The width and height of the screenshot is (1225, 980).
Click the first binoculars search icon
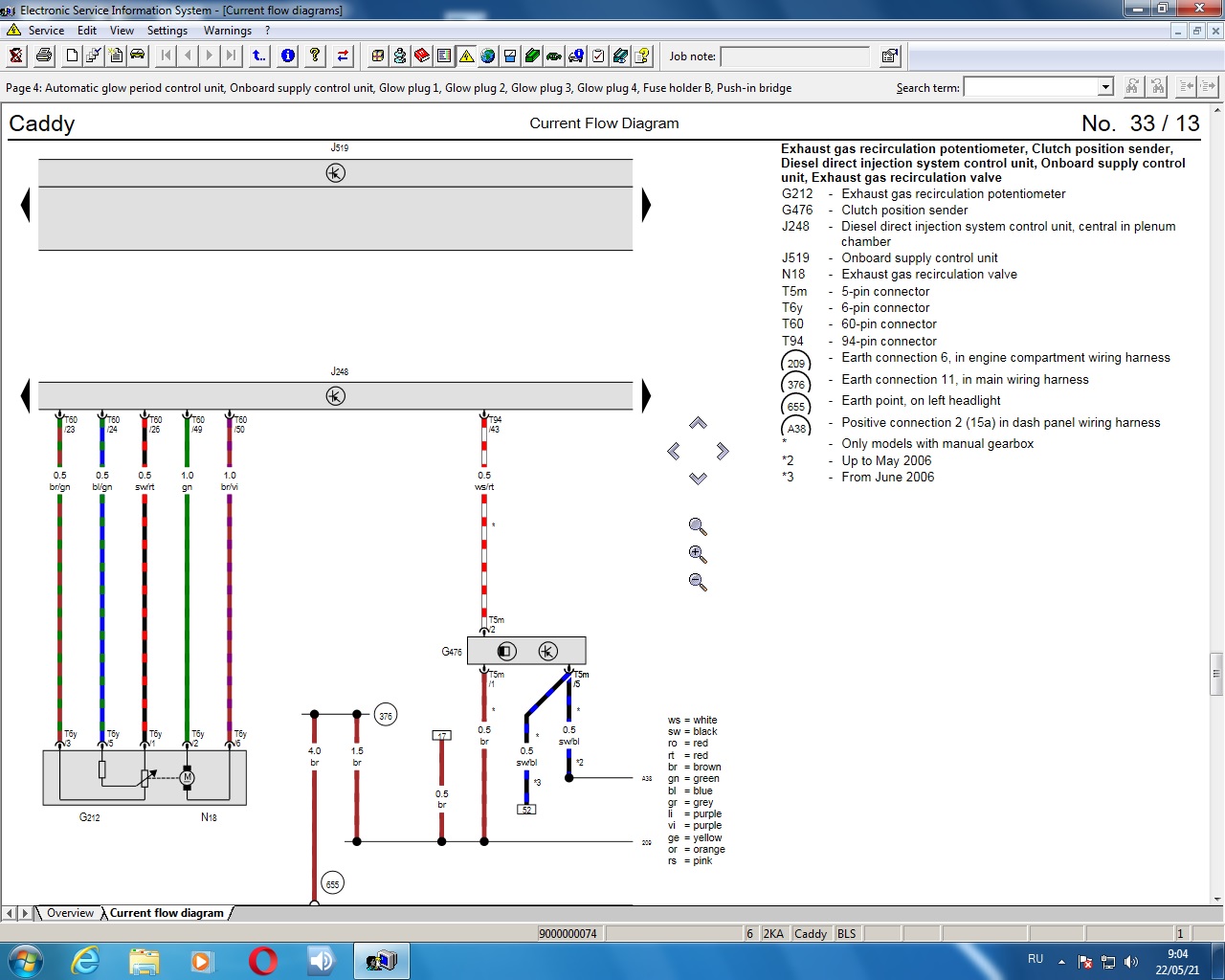point(1132,87)
